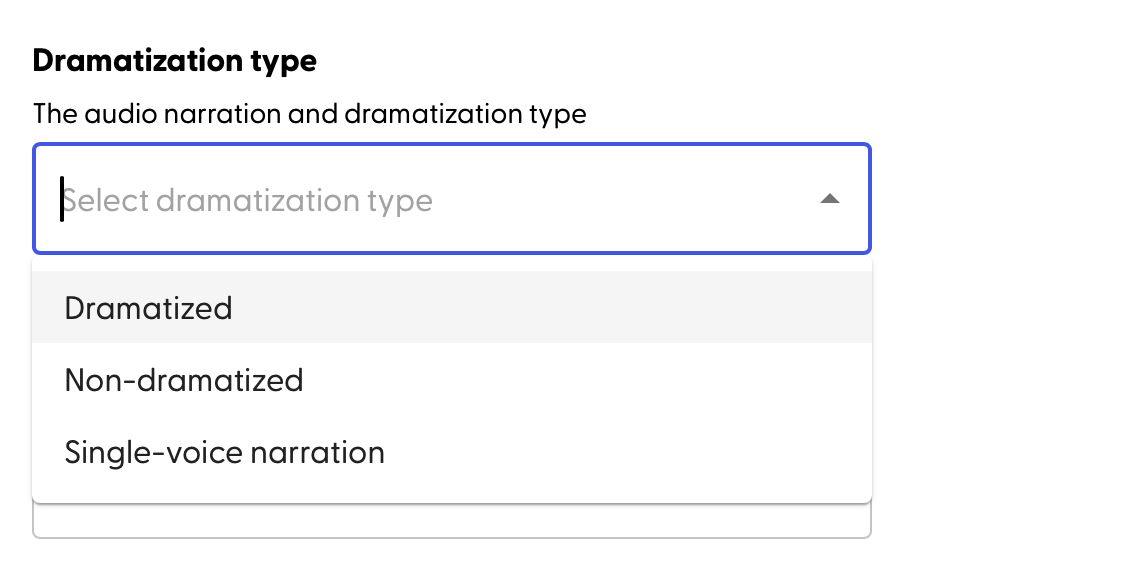Click the placeholder text 'Select dramatization type'

248,200
